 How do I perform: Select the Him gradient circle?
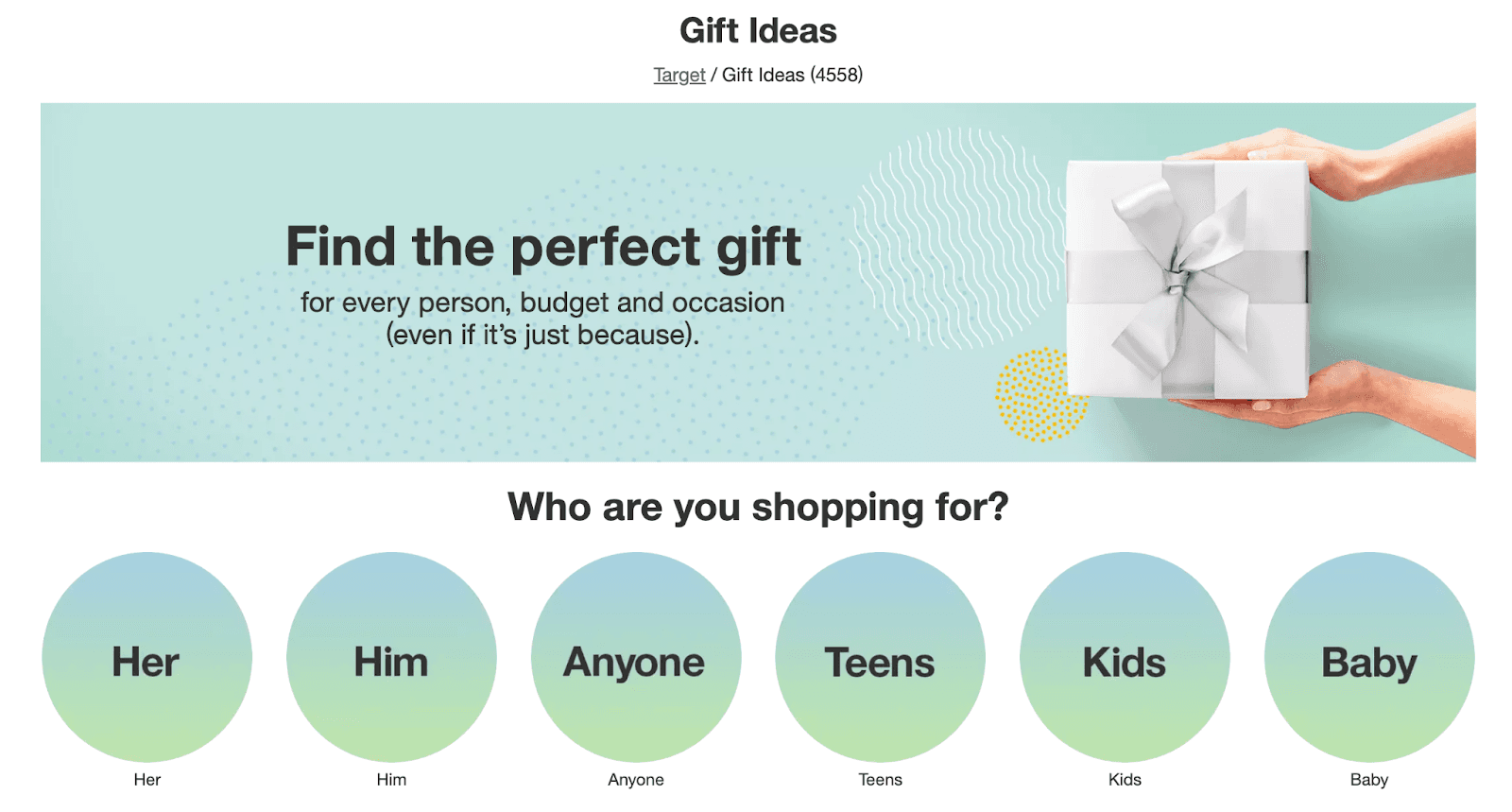391,658
